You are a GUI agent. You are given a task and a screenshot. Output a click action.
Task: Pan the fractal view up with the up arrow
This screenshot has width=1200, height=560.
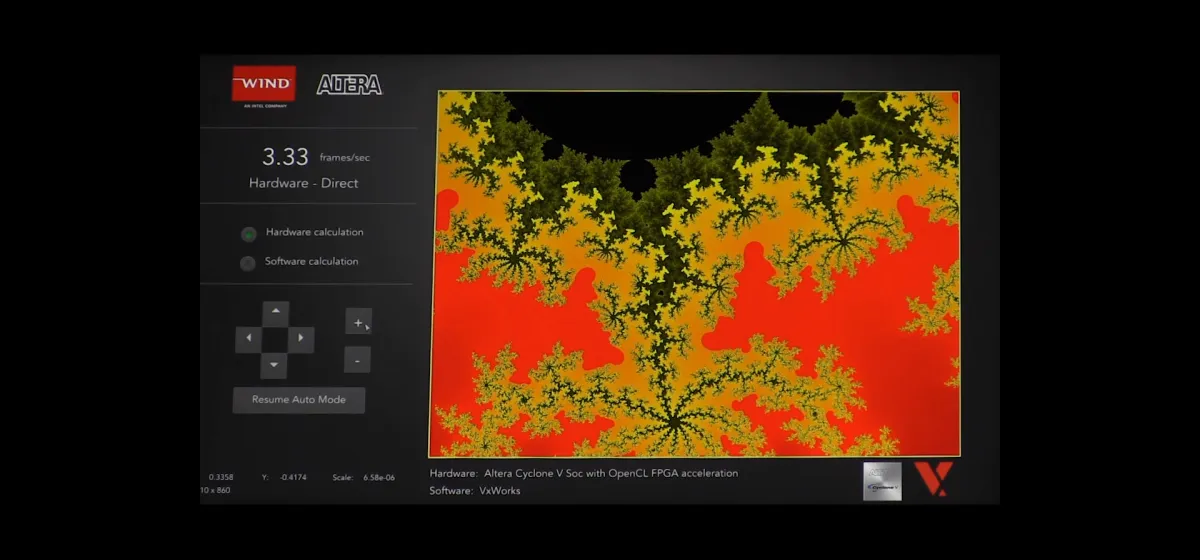pyautogui.click(x=275, y=313)
